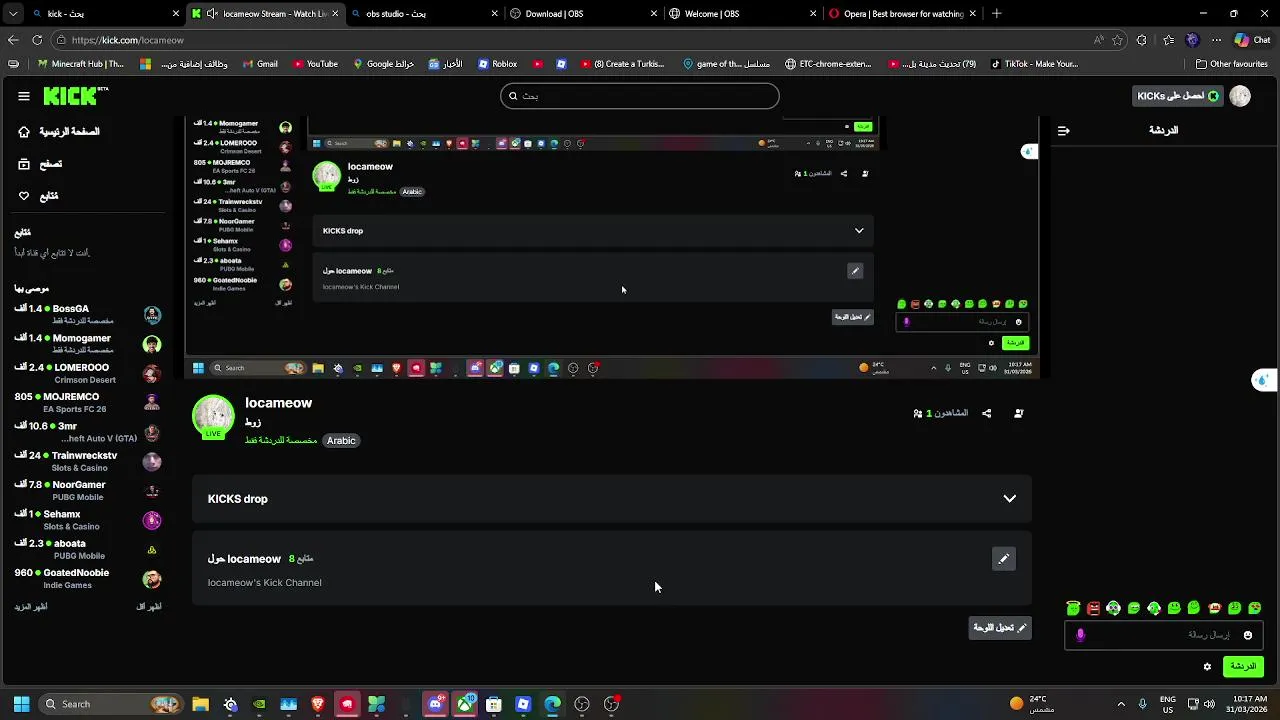This screenshot has width=1280, height=720.
Task: Collapse the chat panel arrow icon
Action: coord(1063,131)
